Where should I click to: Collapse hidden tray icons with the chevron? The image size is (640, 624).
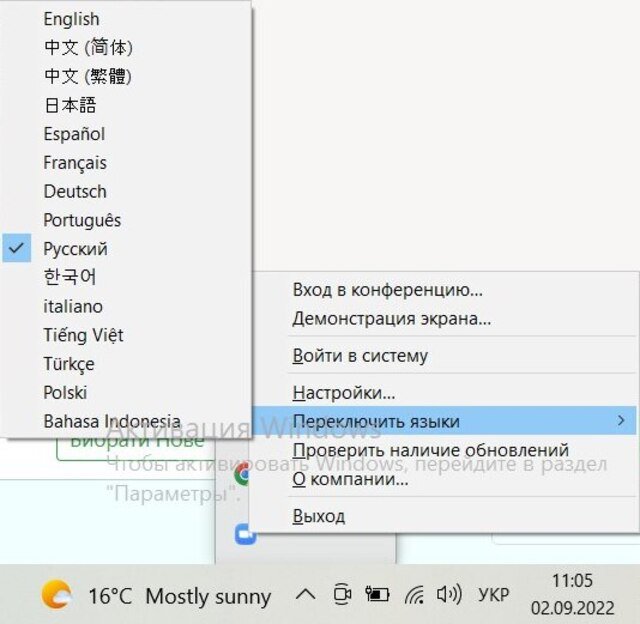point(305,595)
